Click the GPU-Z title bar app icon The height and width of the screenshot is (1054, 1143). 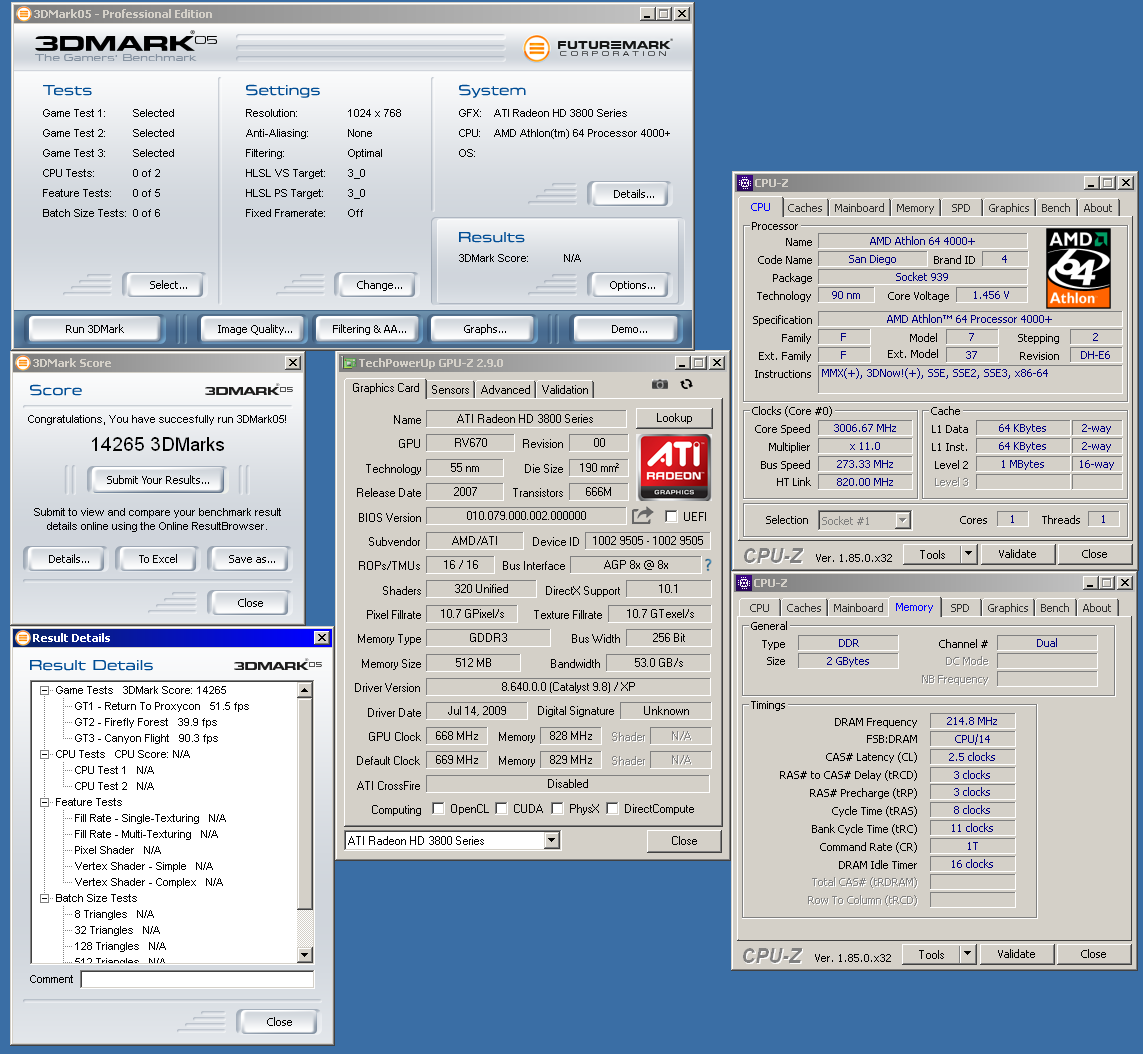349,363
